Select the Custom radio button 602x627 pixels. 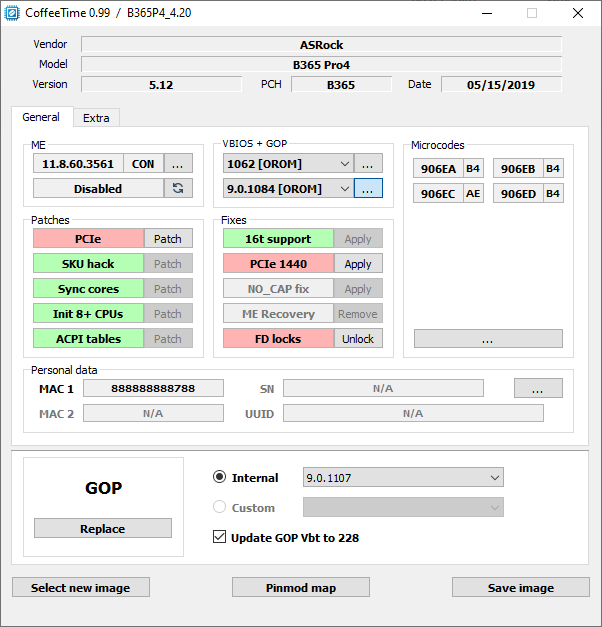pos(219,507)
